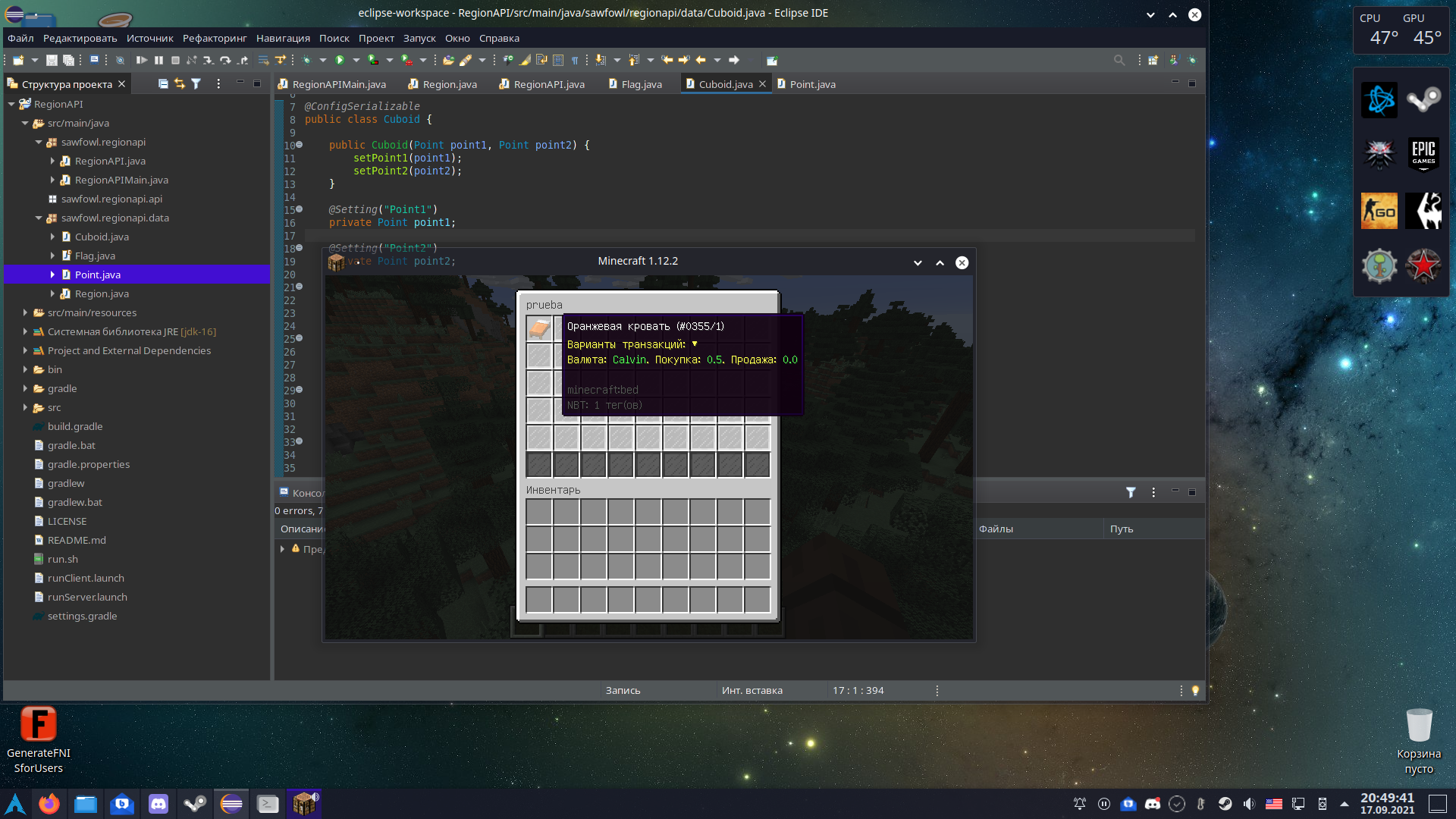Select build.gradle in the project tree
This screenshot has height=819, width=1456.
coord(74,426)
